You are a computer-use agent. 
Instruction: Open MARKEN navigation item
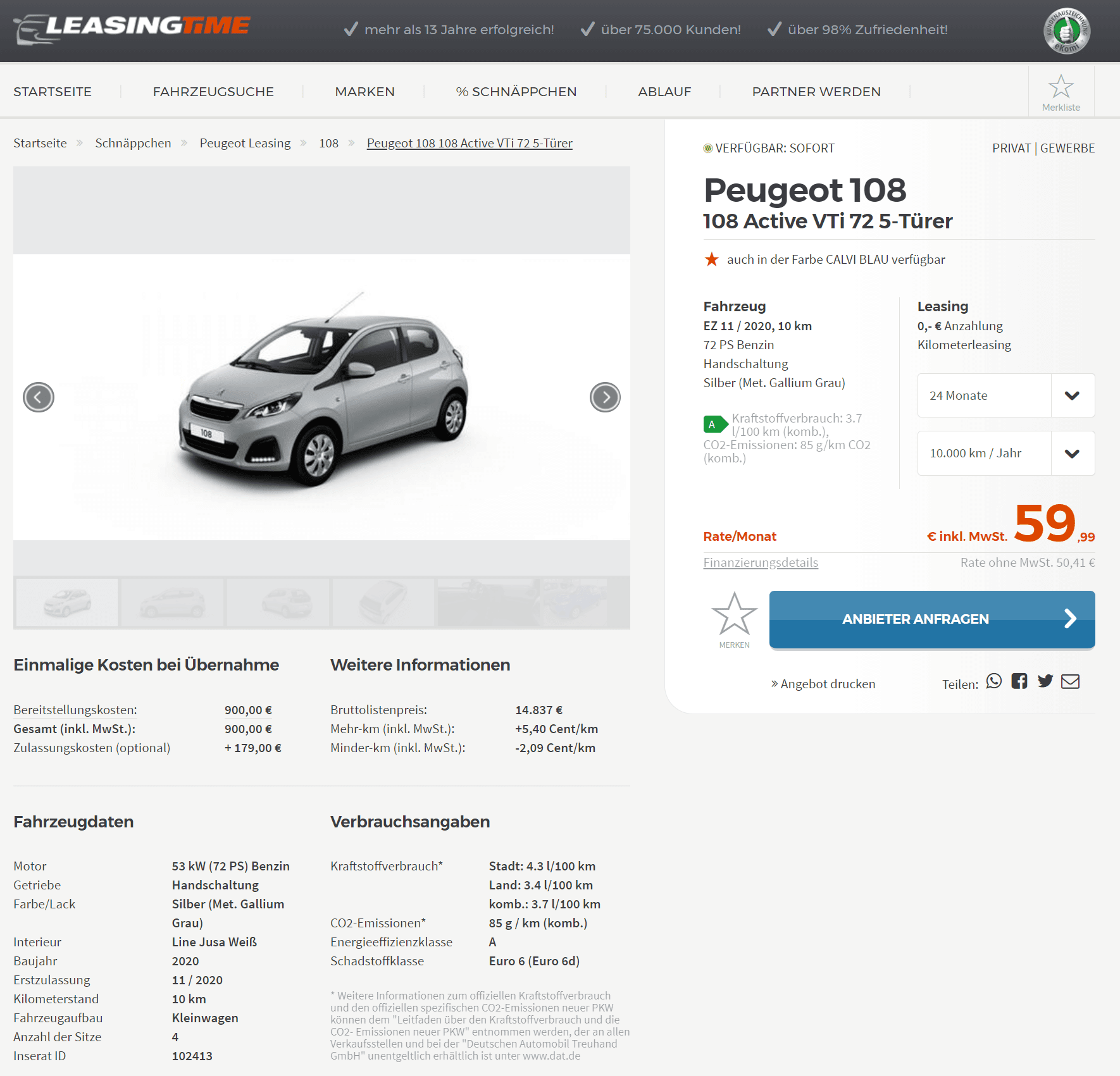(x=365, y=92)
